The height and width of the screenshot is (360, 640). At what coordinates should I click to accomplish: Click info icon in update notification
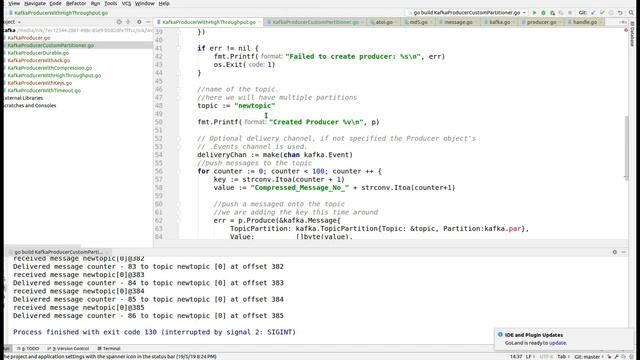[x=500, y=335]
